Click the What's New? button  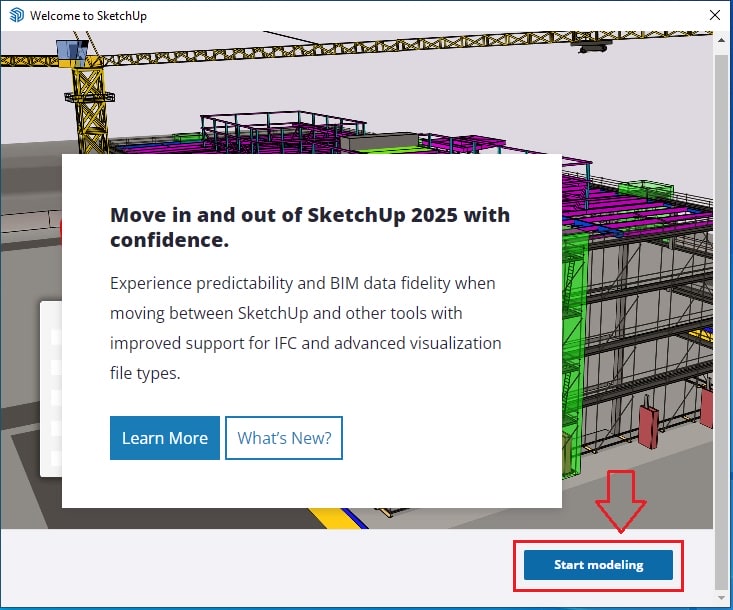tap(284, 438)
